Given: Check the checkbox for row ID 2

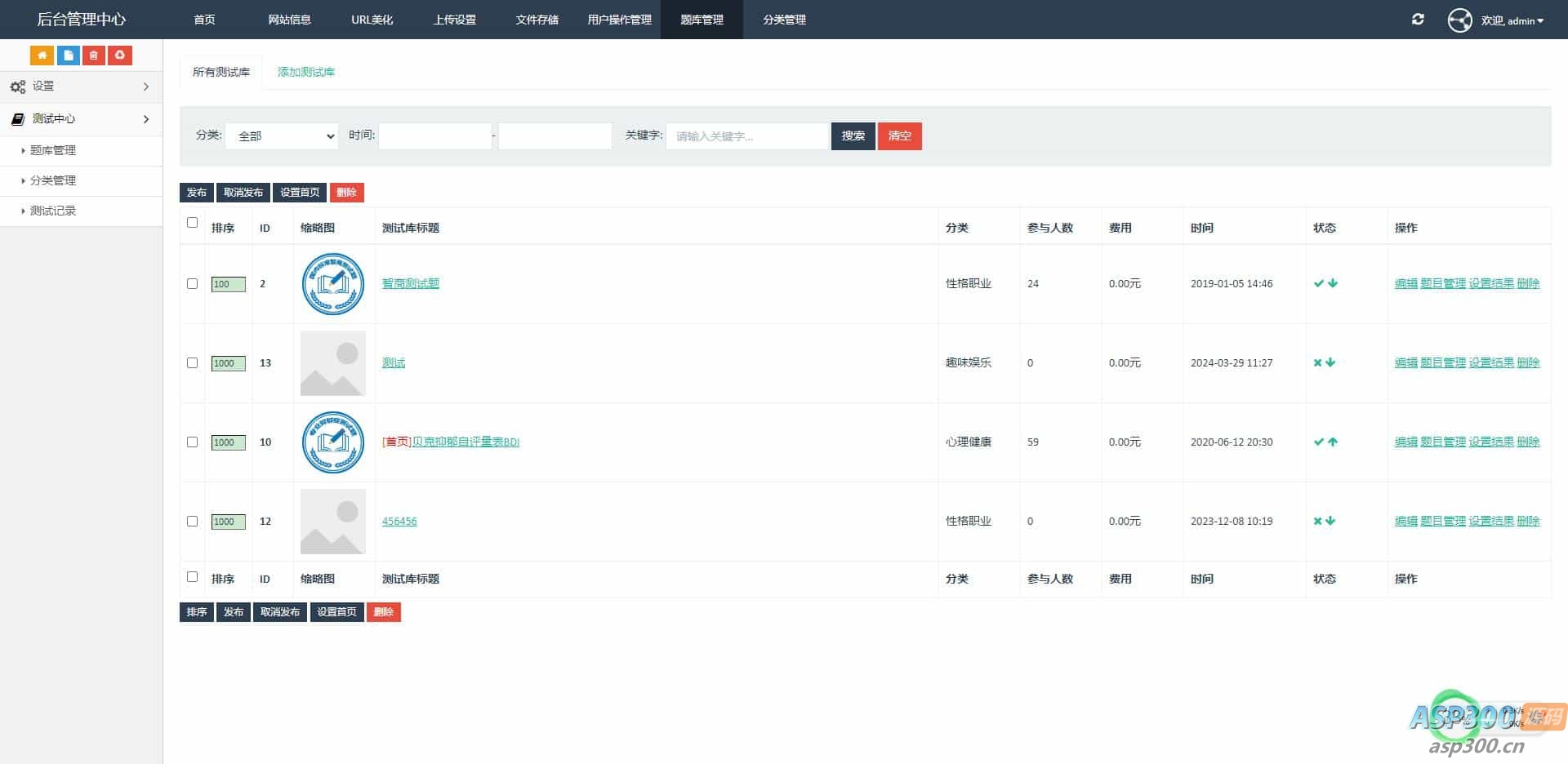Looking at the screenshot, I should (x=192, y=283).
